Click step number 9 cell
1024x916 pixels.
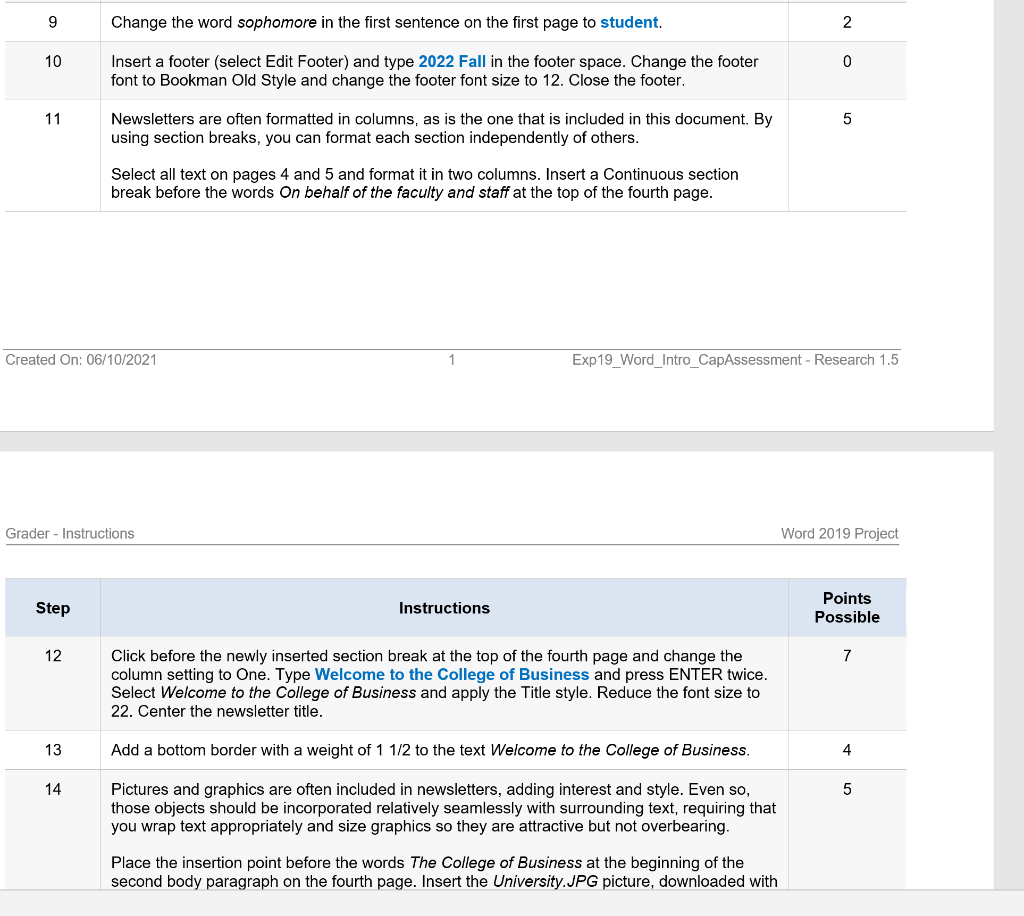point(53,22)
